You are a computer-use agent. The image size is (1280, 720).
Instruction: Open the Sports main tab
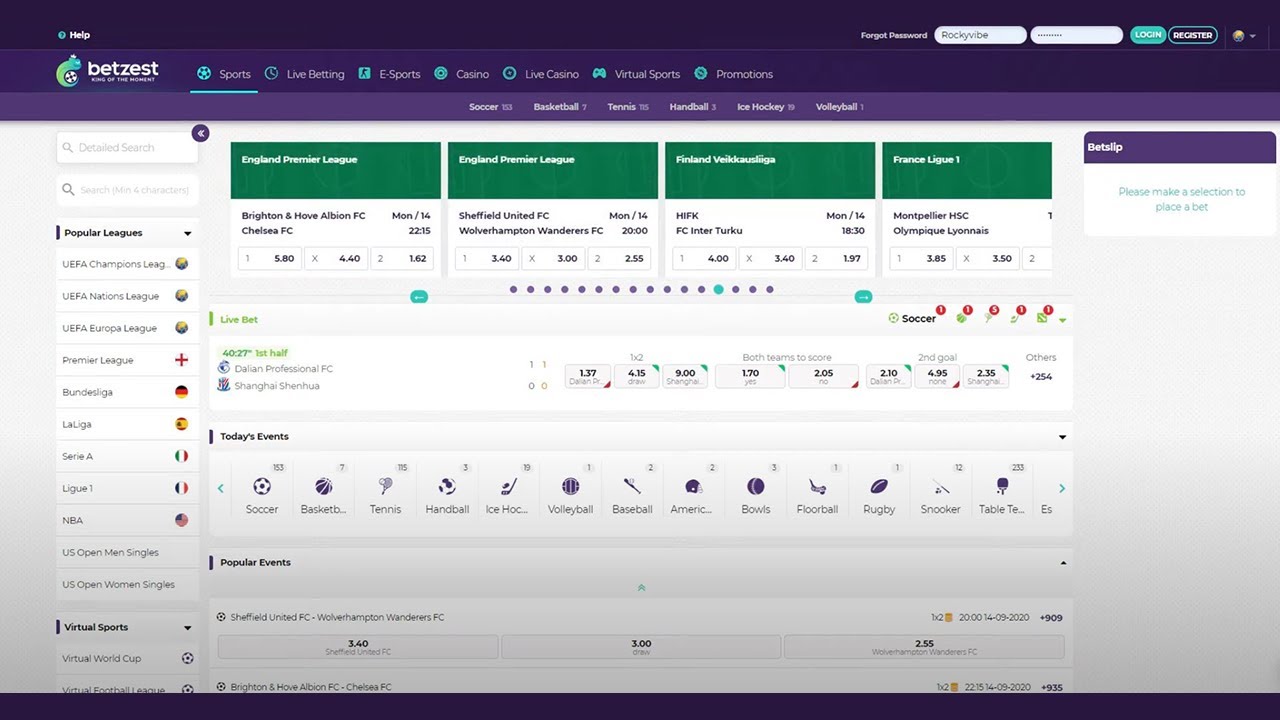(224, 74)
